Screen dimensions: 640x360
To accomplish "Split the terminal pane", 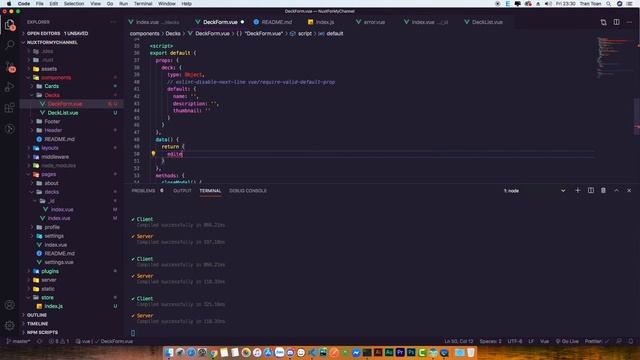I will click(591, 190).
